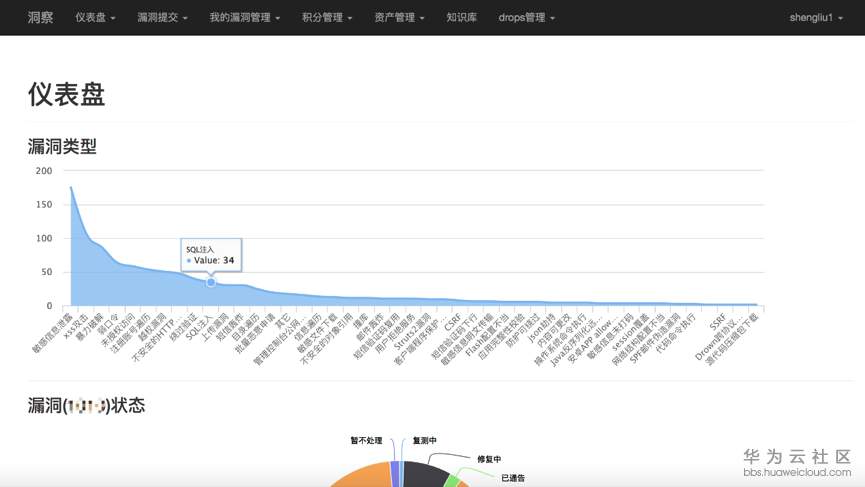Viewport: 865px width, 487px height.
Task: Open the 资产管理 dropdown
Action: click(x=399, y=18)
